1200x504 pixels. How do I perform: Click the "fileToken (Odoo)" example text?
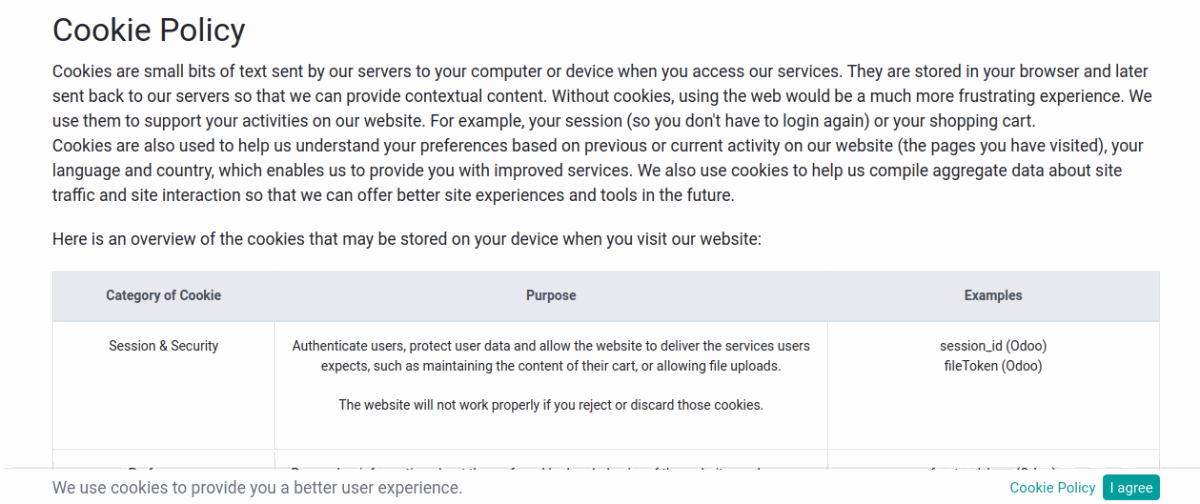(993, 366)
